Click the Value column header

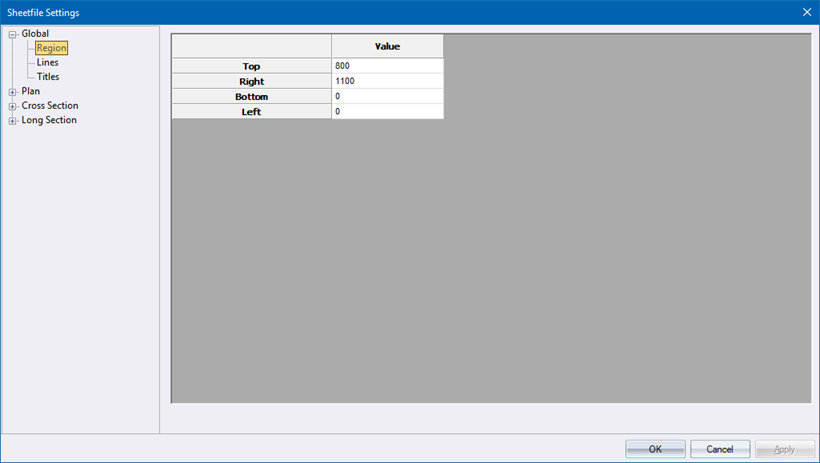pos(387,46)
